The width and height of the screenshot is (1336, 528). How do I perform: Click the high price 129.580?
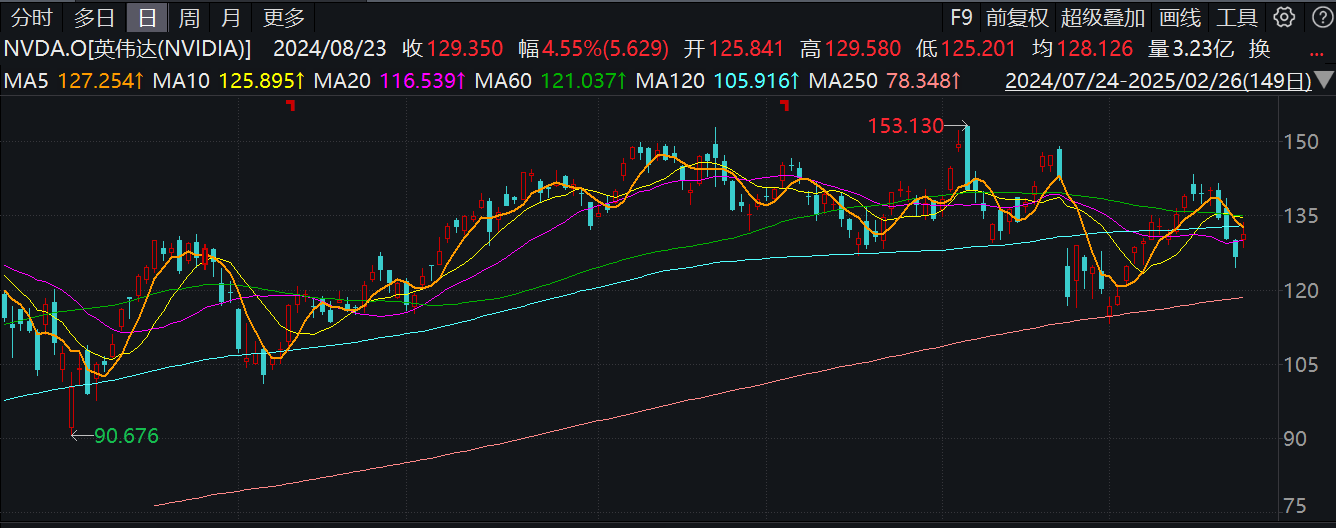(863, 48)
